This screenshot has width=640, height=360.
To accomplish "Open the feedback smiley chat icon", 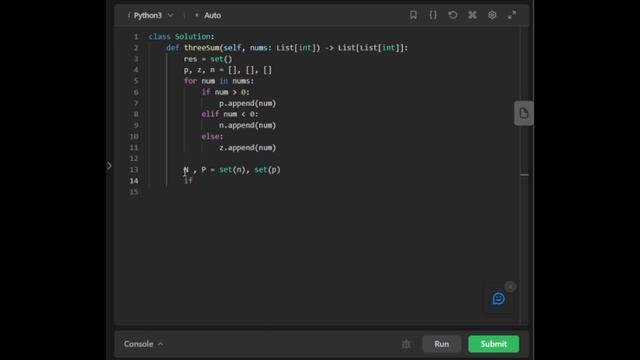I will click(x=498, y=298).
